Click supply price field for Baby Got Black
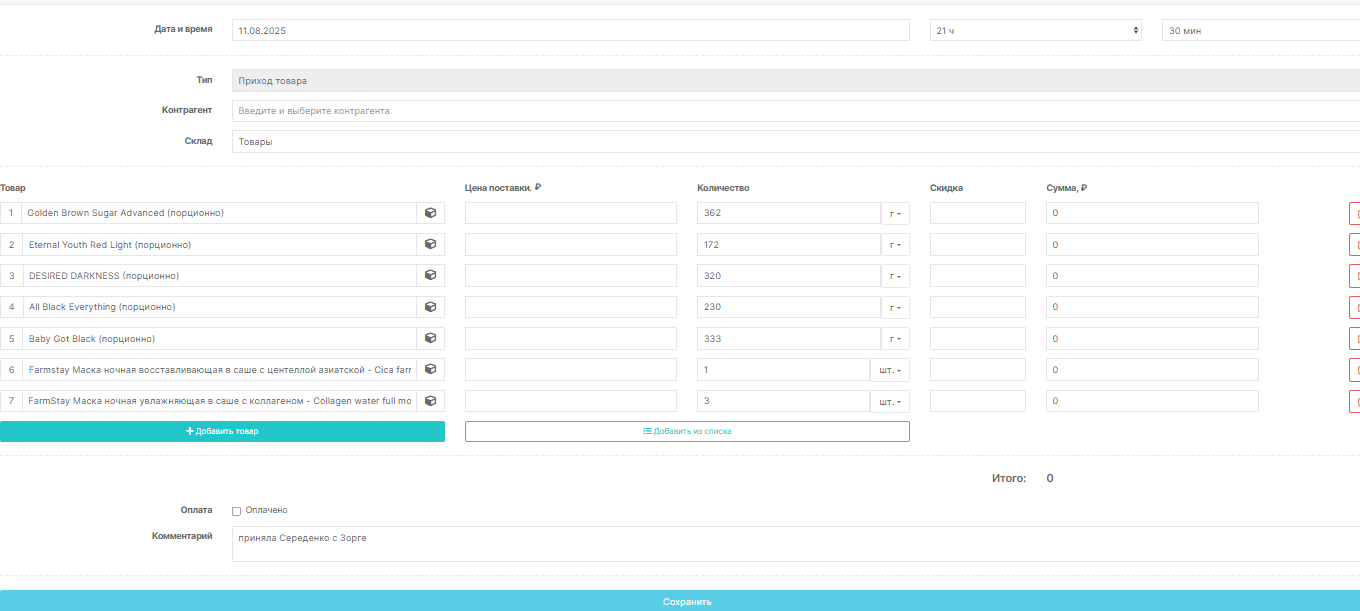Viewport: 1360px width, 611px height. coord(571,338)
